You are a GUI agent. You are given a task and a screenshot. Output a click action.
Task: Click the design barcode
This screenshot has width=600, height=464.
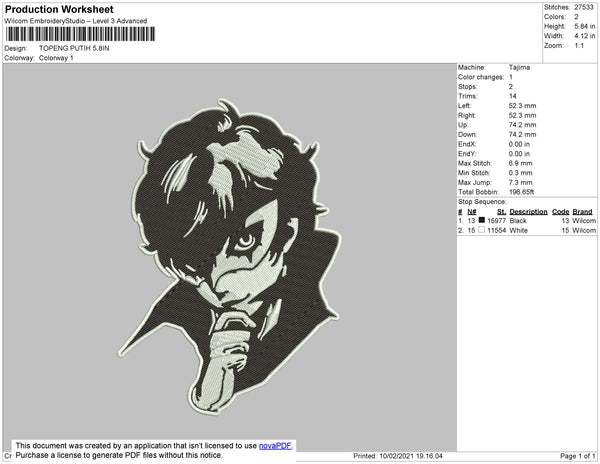[x=80, y=34]
